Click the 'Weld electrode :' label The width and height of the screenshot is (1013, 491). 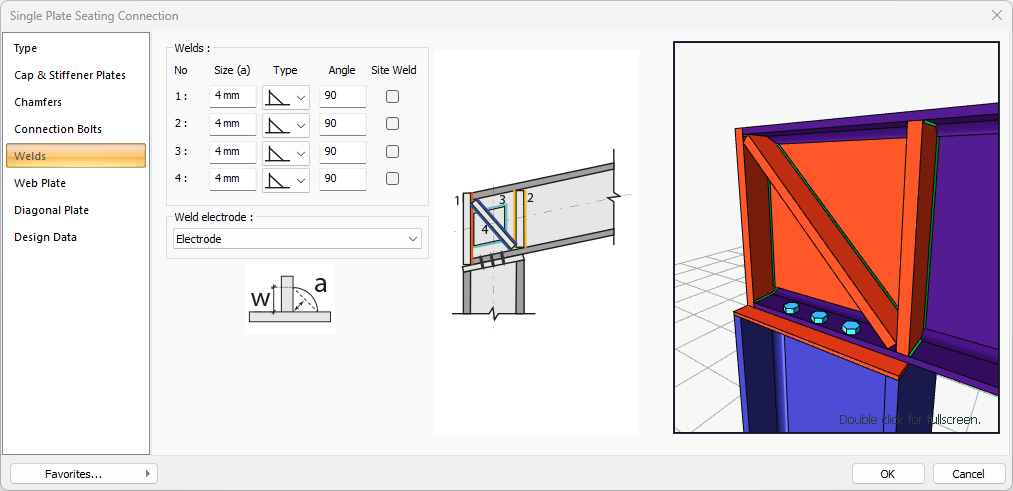coord(213,217)
